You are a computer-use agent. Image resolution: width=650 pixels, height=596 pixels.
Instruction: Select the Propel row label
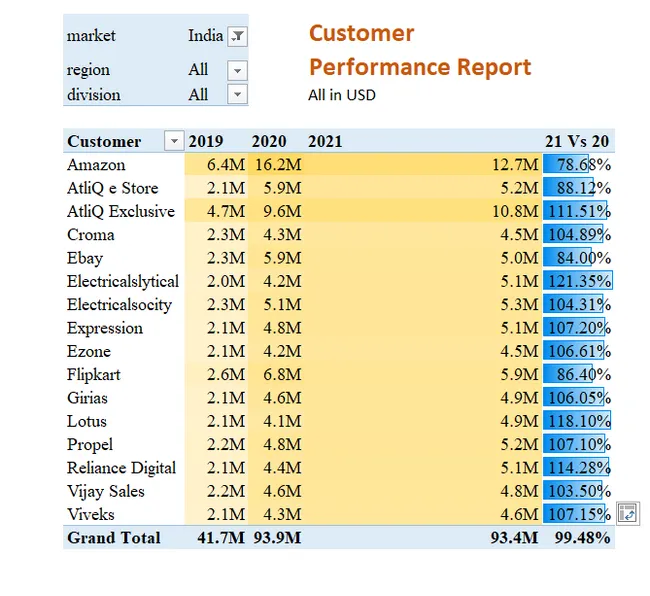click(90, 445)
